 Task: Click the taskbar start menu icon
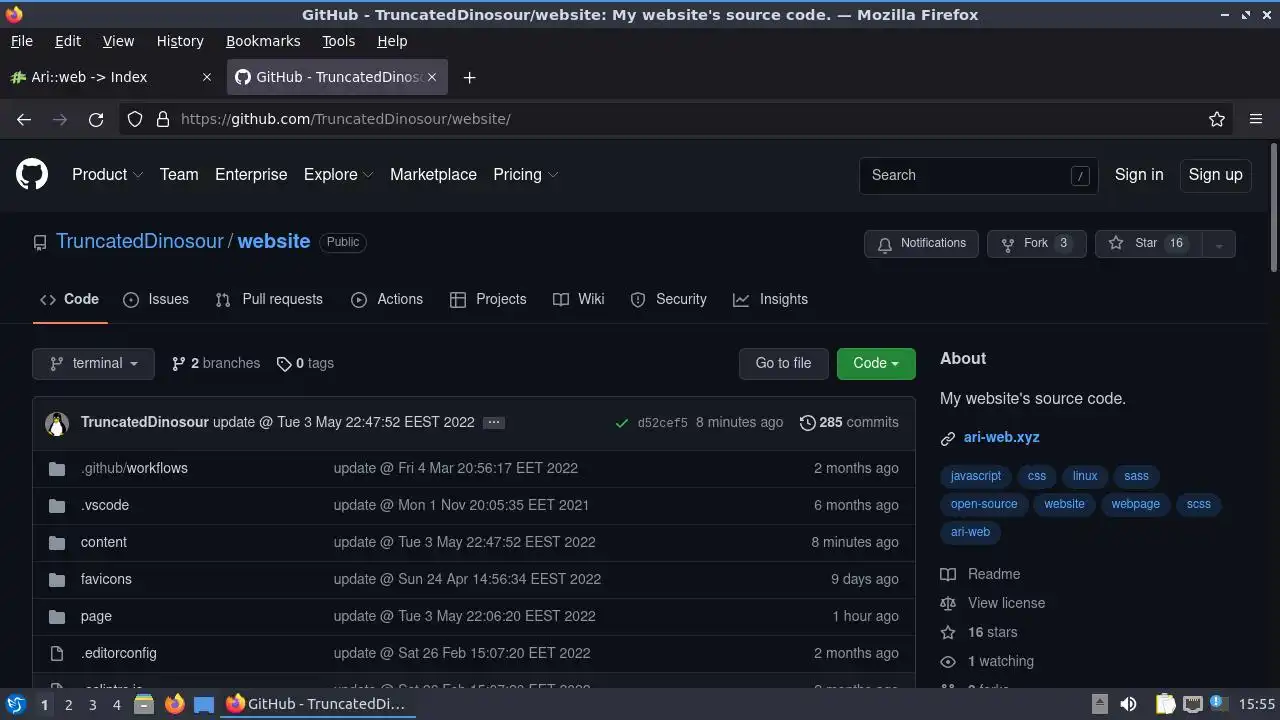click(15, 704)
